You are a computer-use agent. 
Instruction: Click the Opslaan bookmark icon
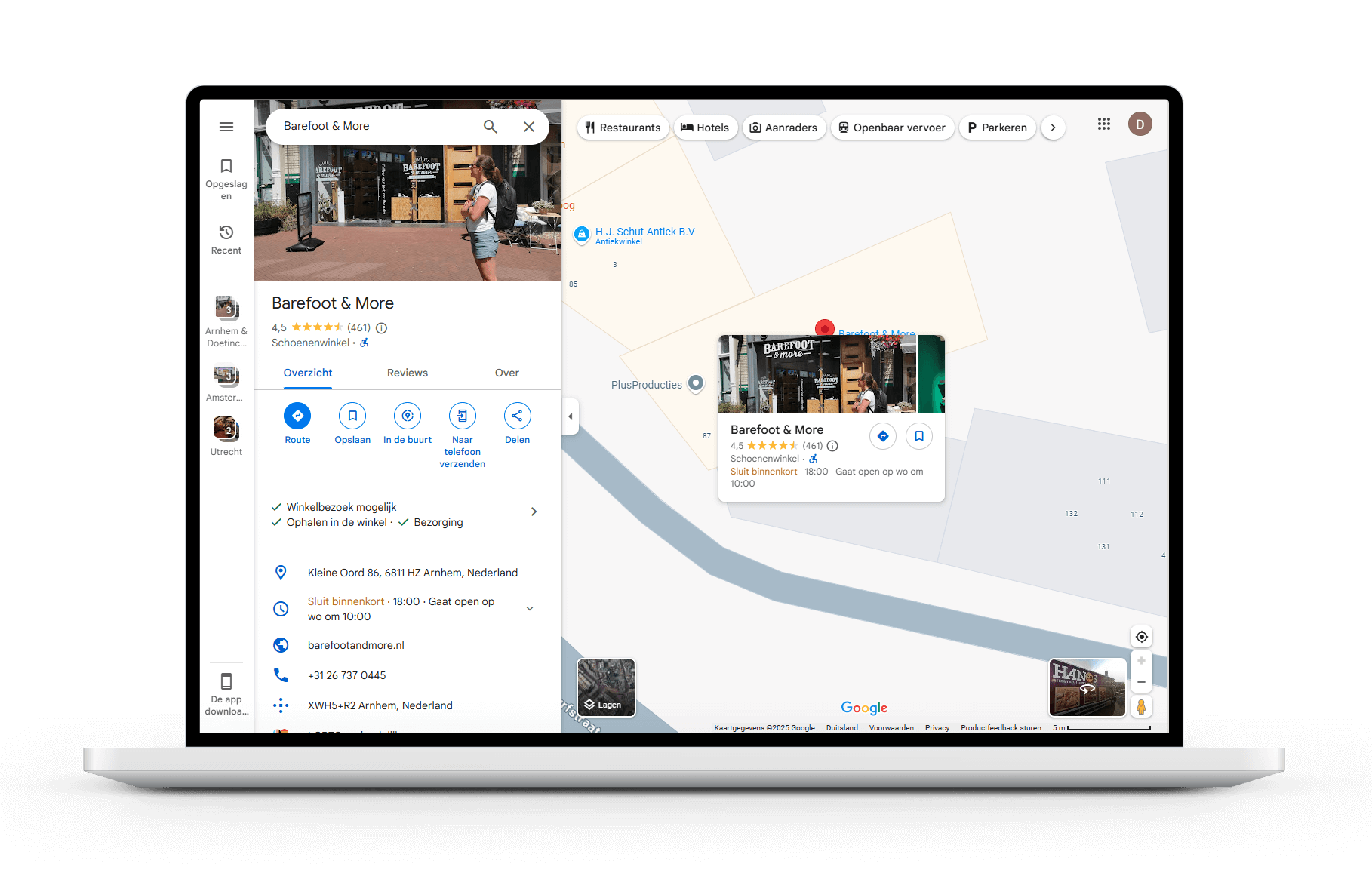[352, 416]
